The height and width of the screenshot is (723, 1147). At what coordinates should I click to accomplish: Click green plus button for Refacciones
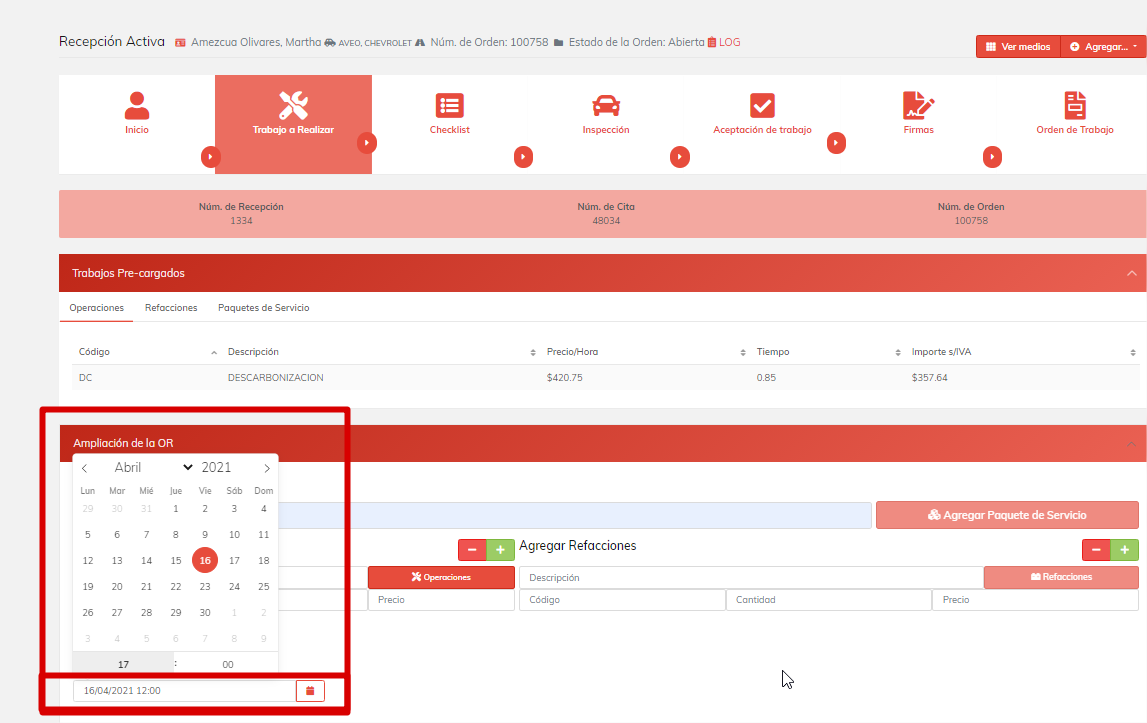(x=1124, y=550)
